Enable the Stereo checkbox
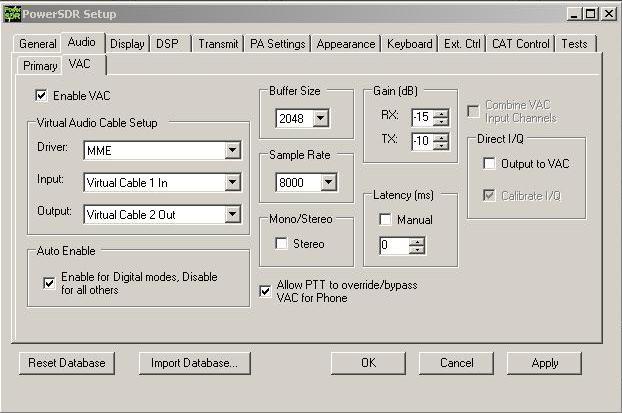The width and height of the screenshot is (622, 413). tap(281, 244)
